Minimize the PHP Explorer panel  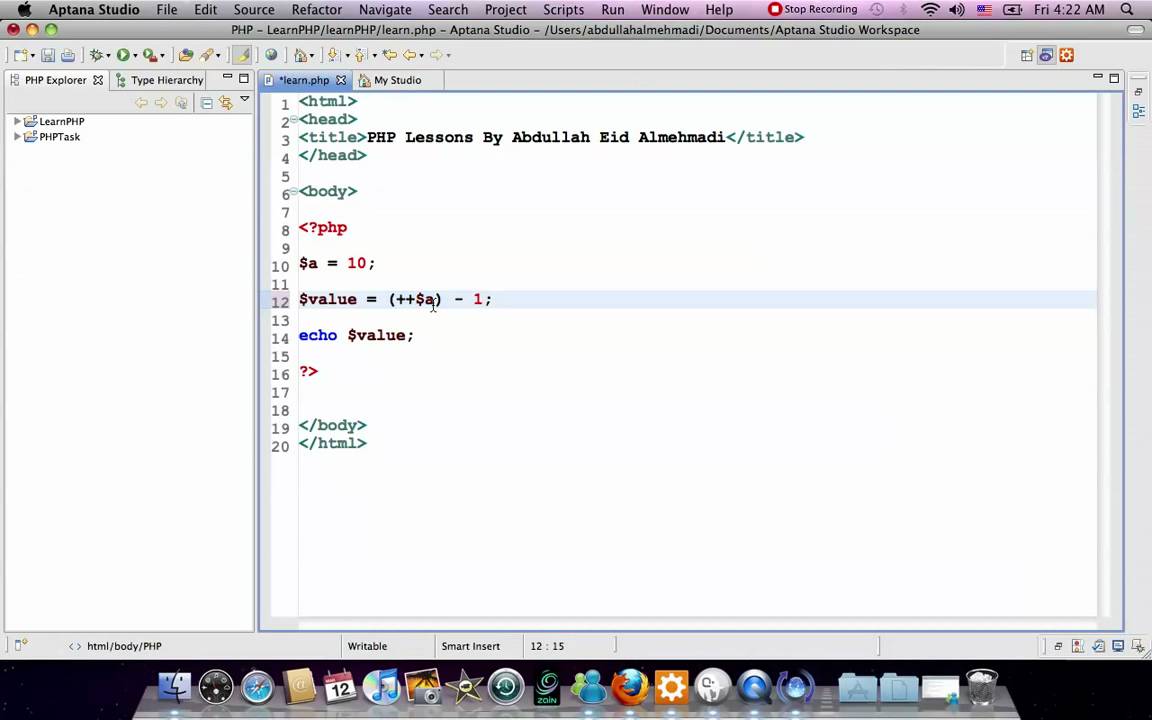(x=228, y=77)
